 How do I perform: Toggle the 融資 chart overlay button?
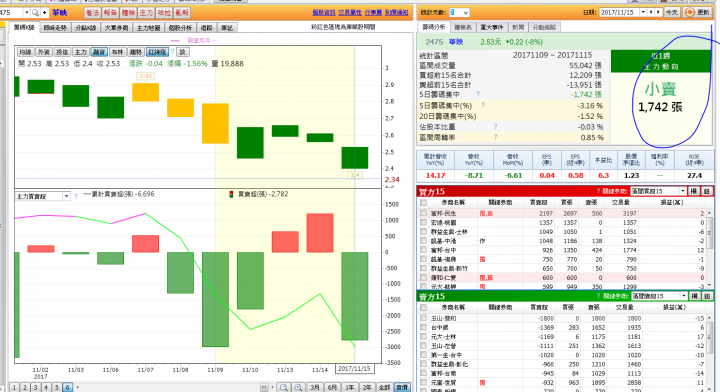(x=99, y=52)
